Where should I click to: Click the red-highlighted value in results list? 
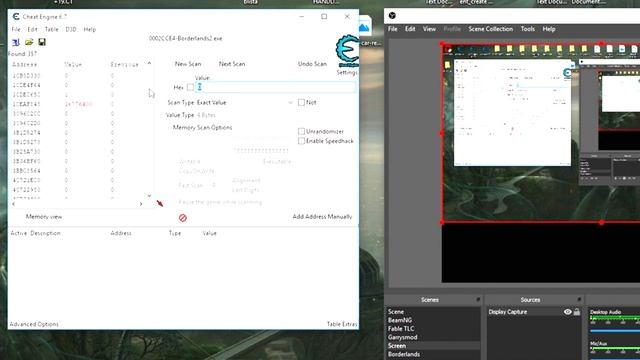pyautogui.click(x=79, y=104)
